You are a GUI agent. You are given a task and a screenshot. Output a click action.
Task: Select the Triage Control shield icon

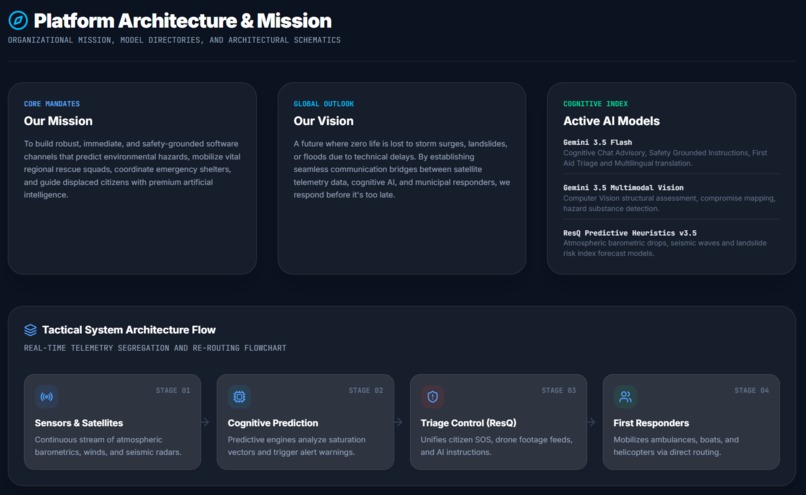[432, 397]
